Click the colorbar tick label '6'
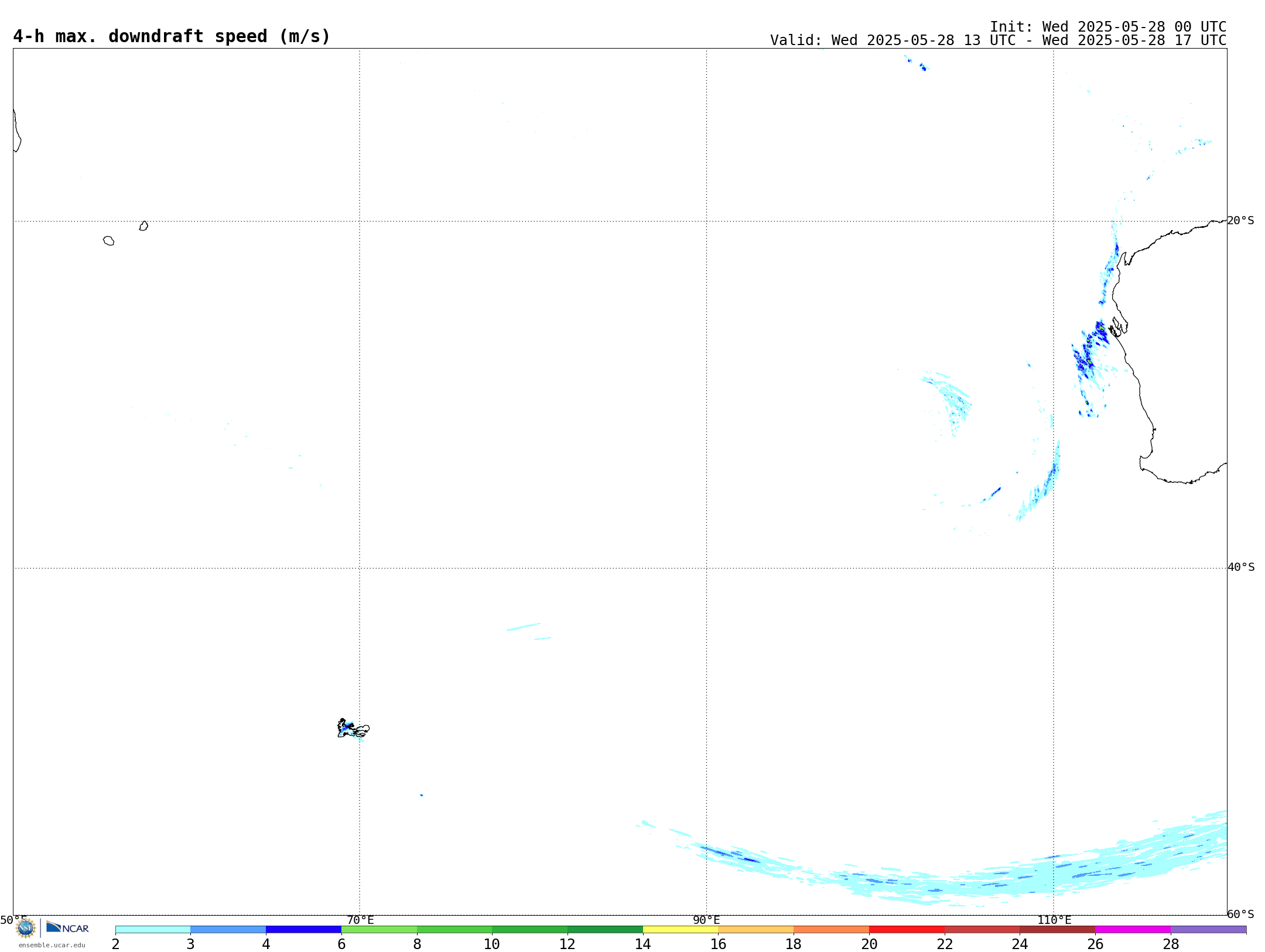1265x952 pixels. click(341, 944)
